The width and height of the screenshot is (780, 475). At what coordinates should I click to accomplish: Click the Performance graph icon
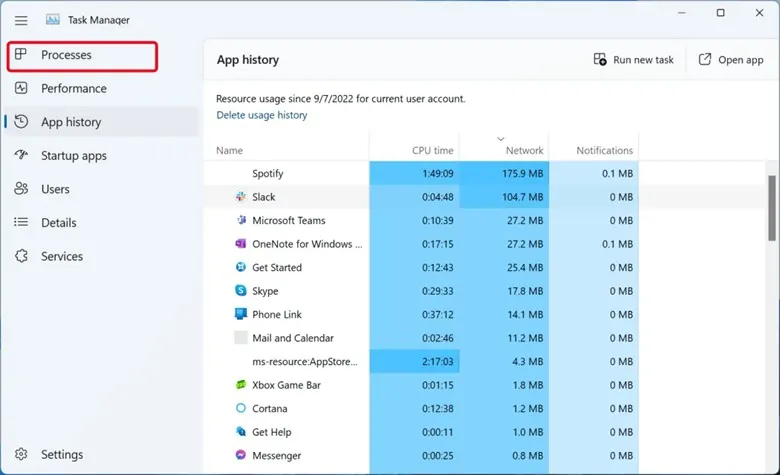21,88
